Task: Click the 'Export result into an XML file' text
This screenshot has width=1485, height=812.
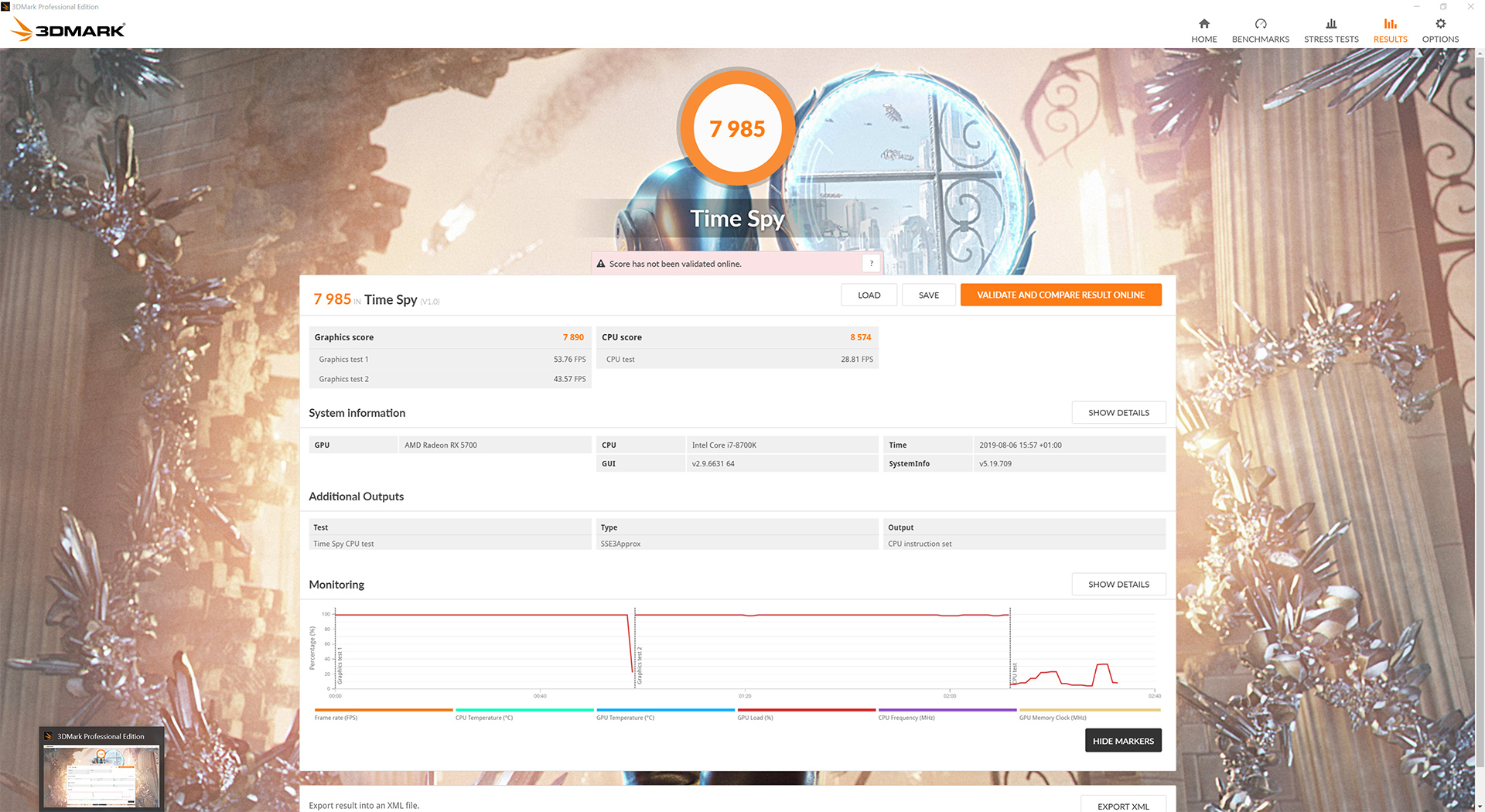Action: pyautogui.click(x=364, y=806)
